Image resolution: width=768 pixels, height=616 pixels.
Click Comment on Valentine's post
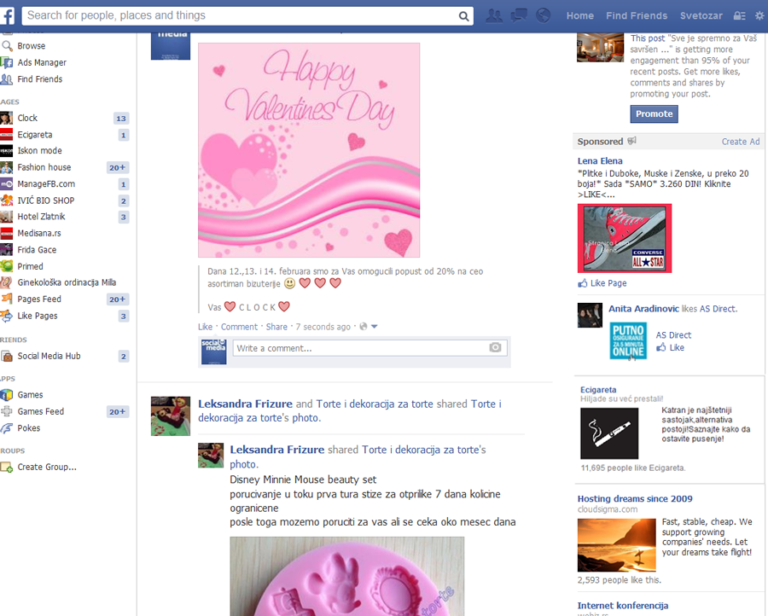239,327
